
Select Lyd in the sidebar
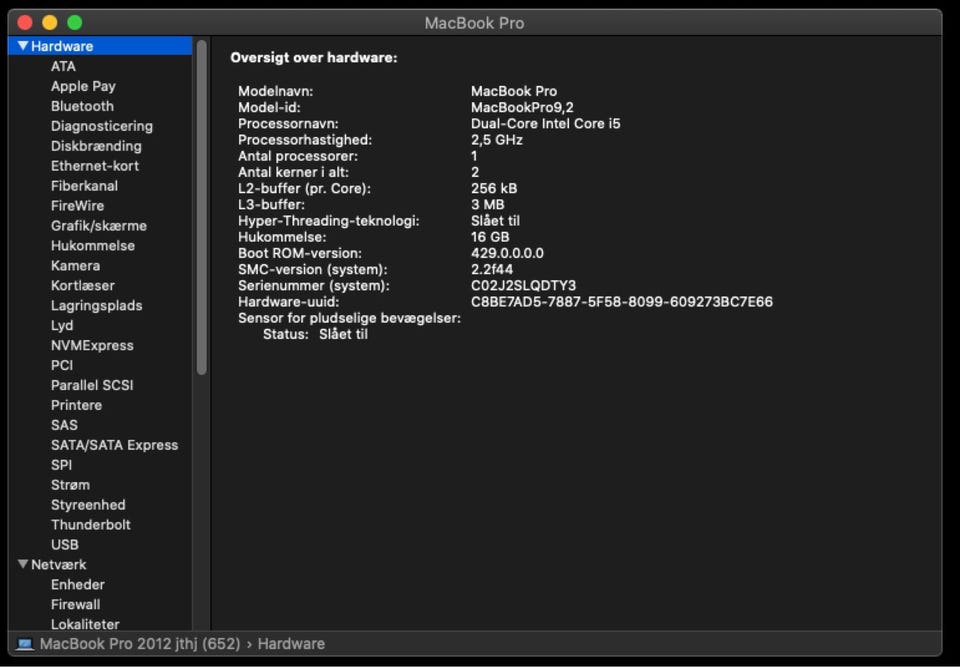point(62,325)
